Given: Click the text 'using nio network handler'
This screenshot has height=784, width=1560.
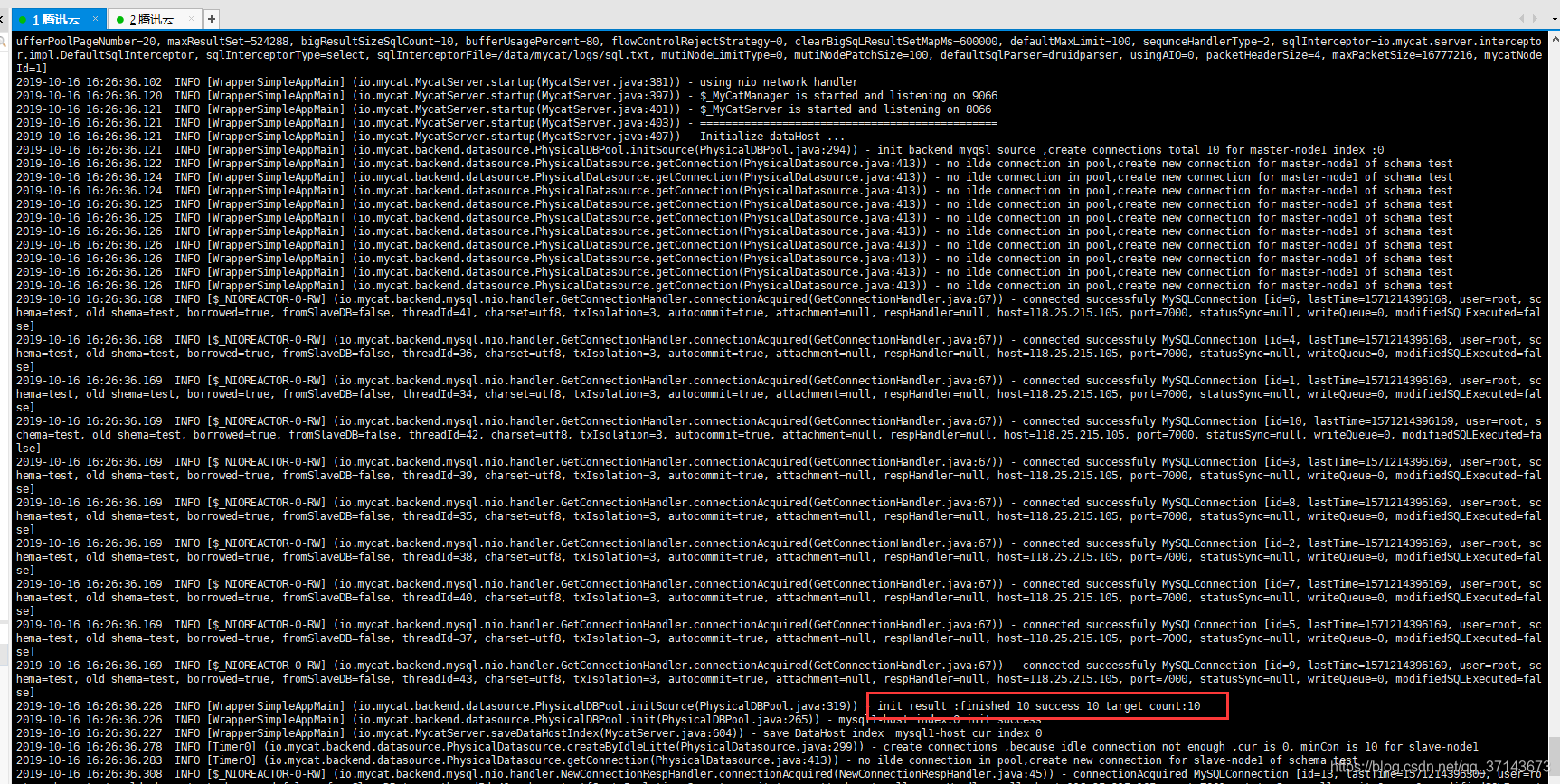Looking at the screenshot, I should click(x=779, y=82).
